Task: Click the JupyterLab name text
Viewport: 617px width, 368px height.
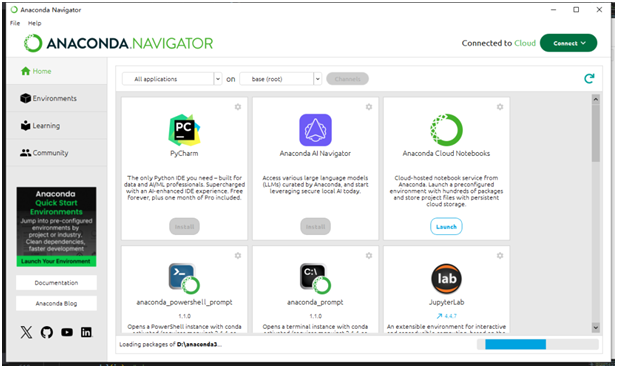Action: coord(446,302)
